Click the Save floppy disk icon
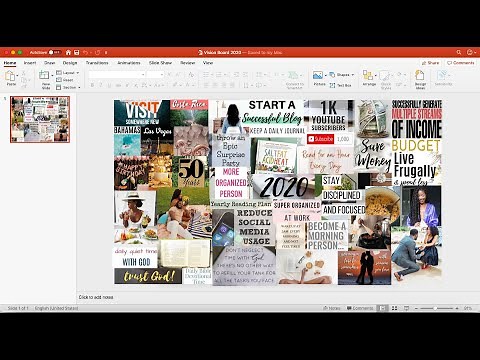Image resolution: width=480 pixels, height=360 pixels. 77,52
